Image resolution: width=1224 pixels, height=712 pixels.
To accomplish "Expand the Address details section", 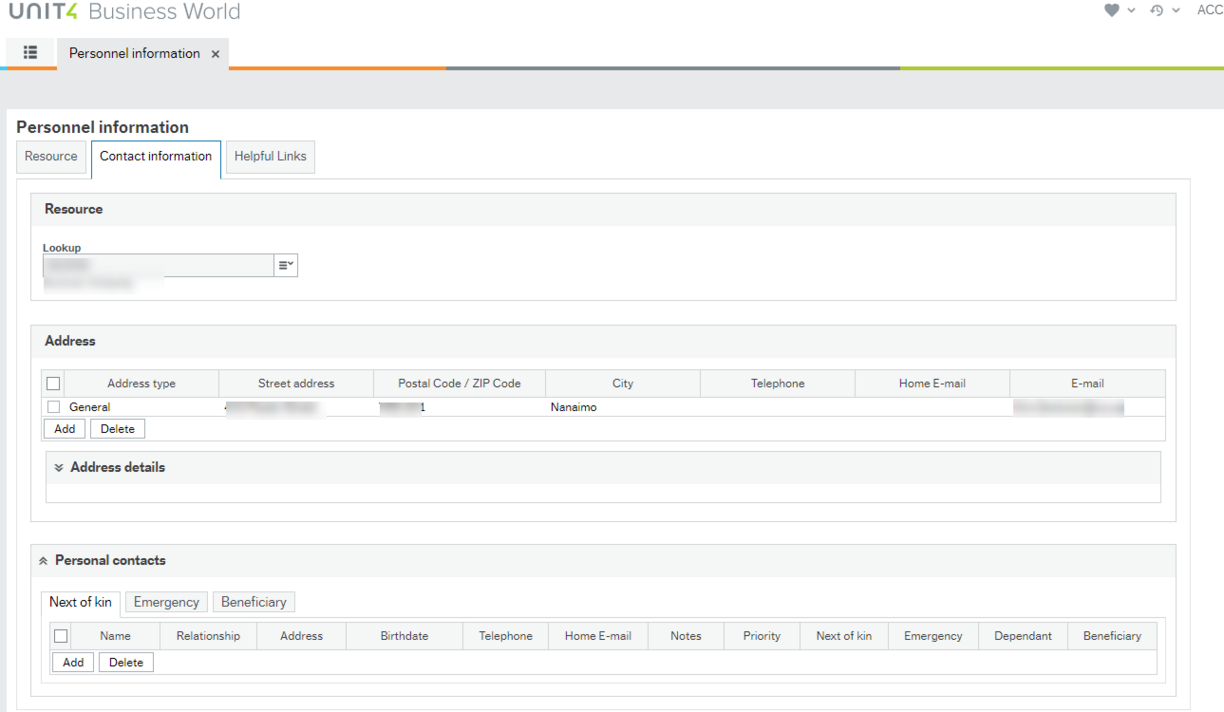I will [x=59, y=468].
